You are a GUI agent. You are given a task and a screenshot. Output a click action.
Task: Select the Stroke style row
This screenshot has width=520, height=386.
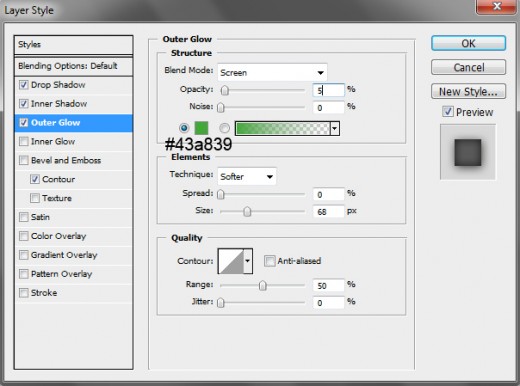tap(73, 293)
